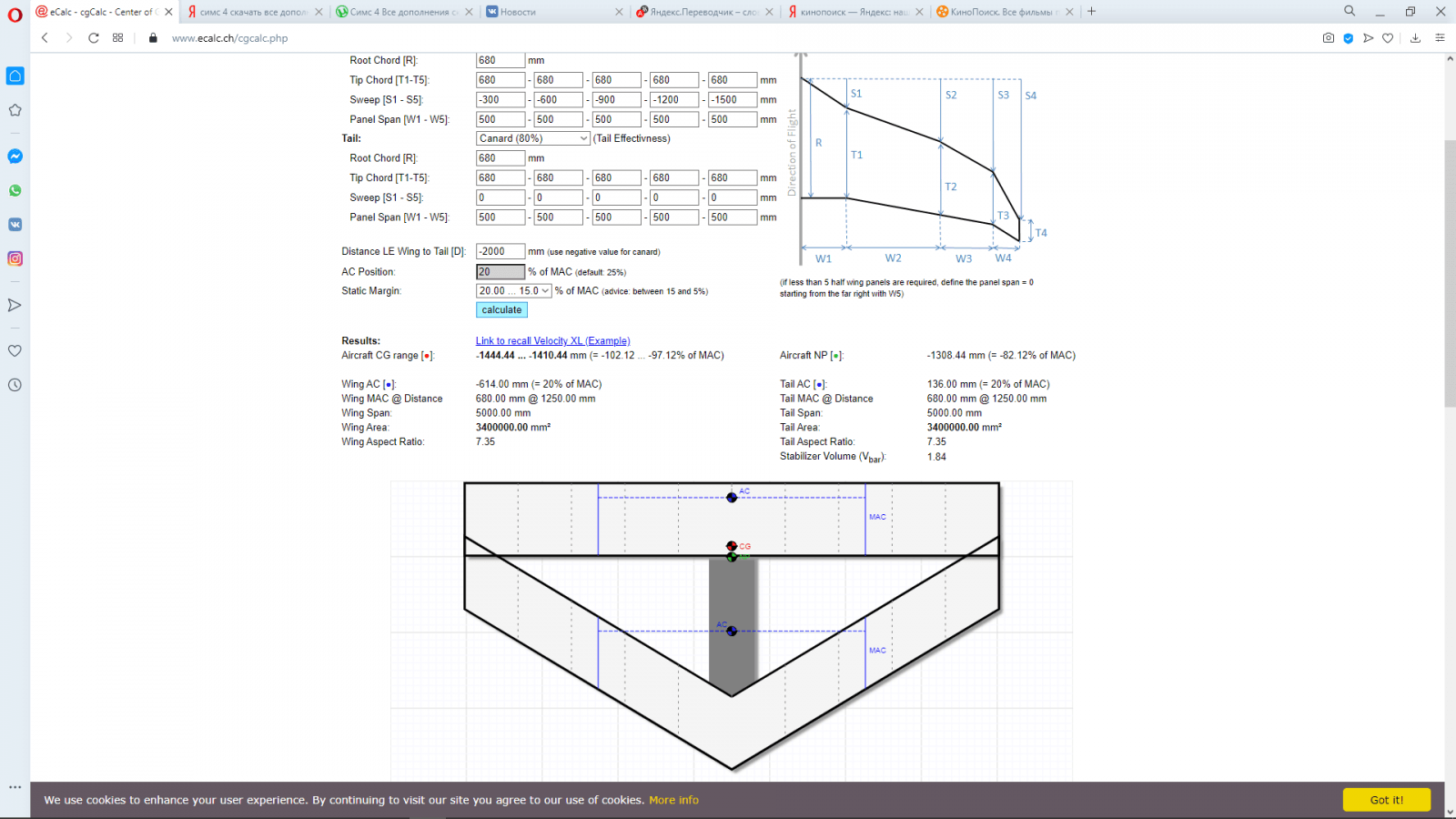Open Instagram from the sidebar

pyautogui.click(x=15, y=259)
